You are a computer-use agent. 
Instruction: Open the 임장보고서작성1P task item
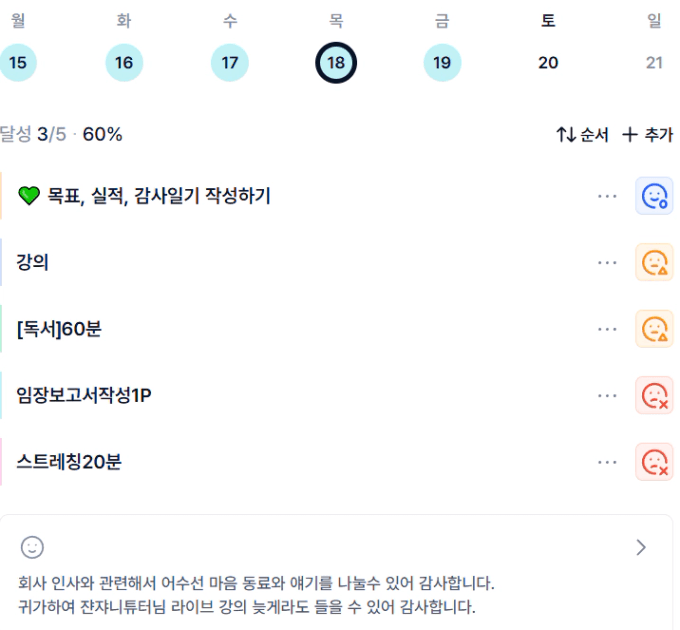coord(85,396)
